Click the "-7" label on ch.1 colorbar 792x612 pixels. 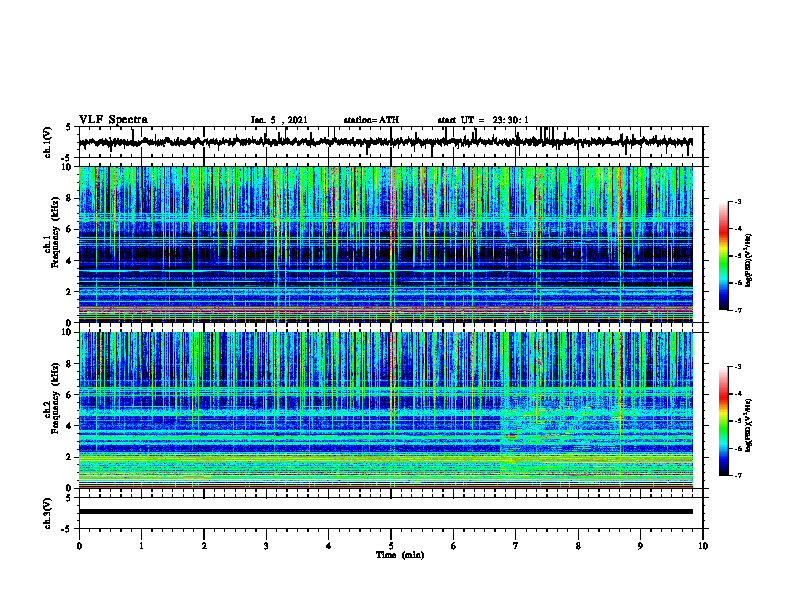[737, 310]
